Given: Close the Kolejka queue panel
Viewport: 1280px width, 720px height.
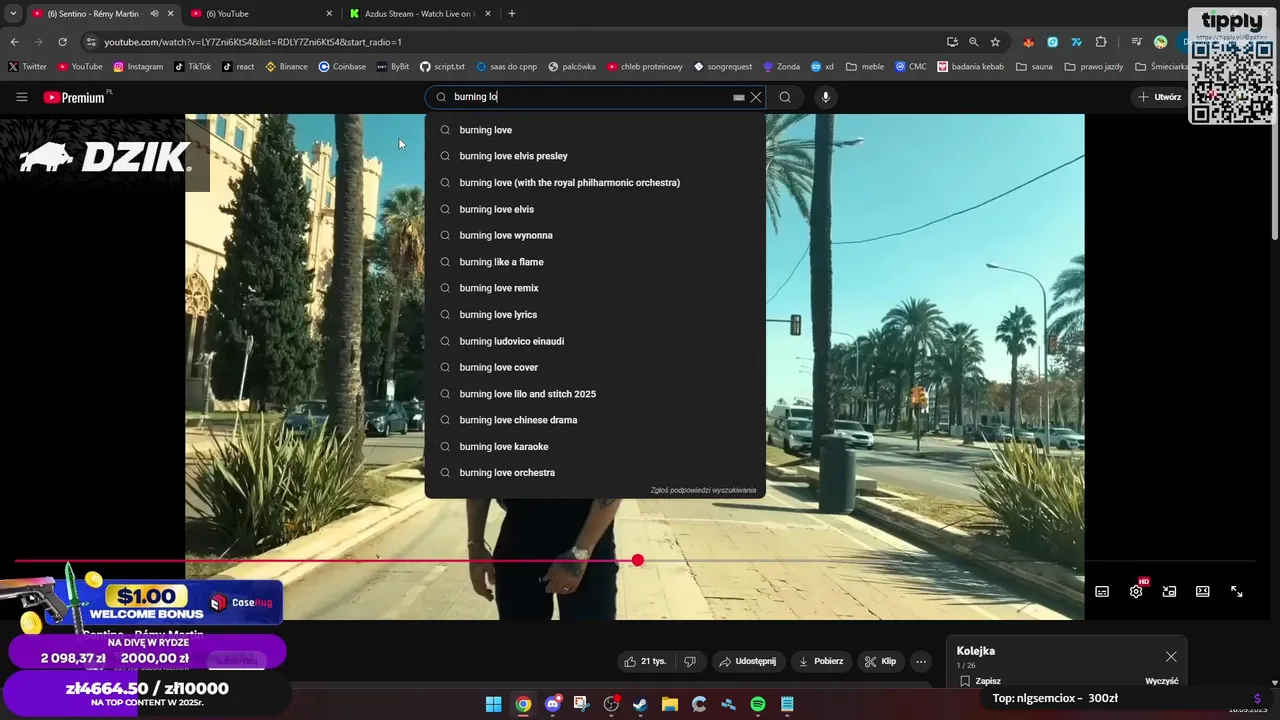Looking at the screenshot, I should (1171, 657).
